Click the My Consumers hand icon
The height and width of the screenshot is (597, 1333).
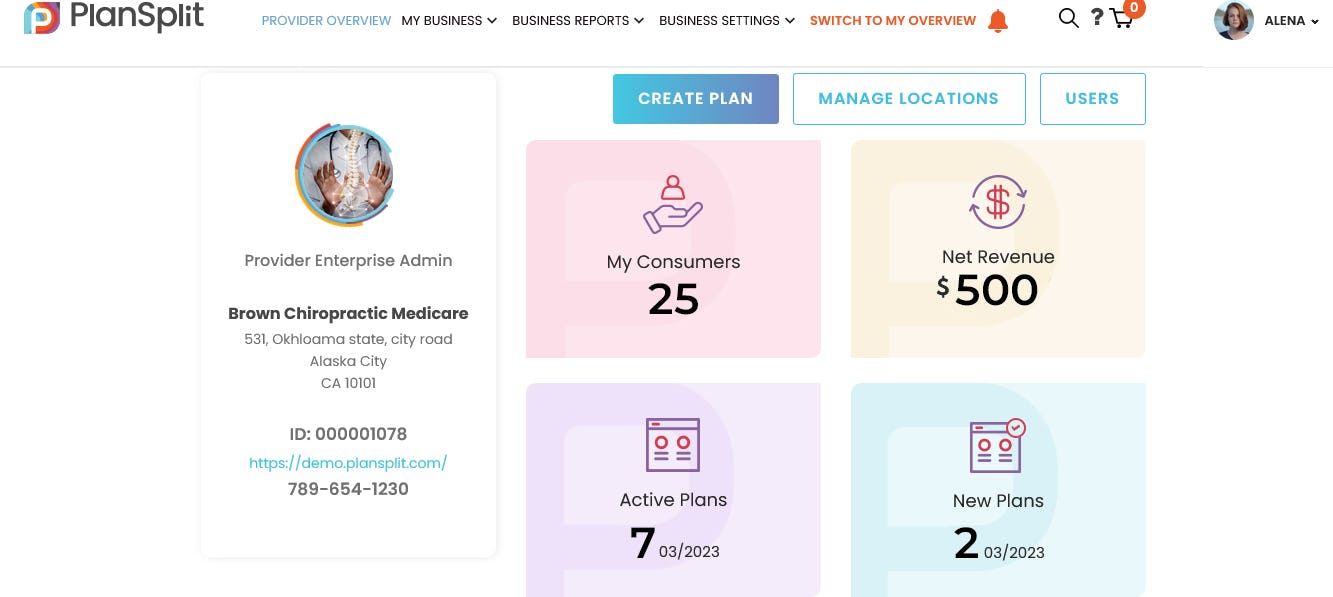[x=673, y=205]
